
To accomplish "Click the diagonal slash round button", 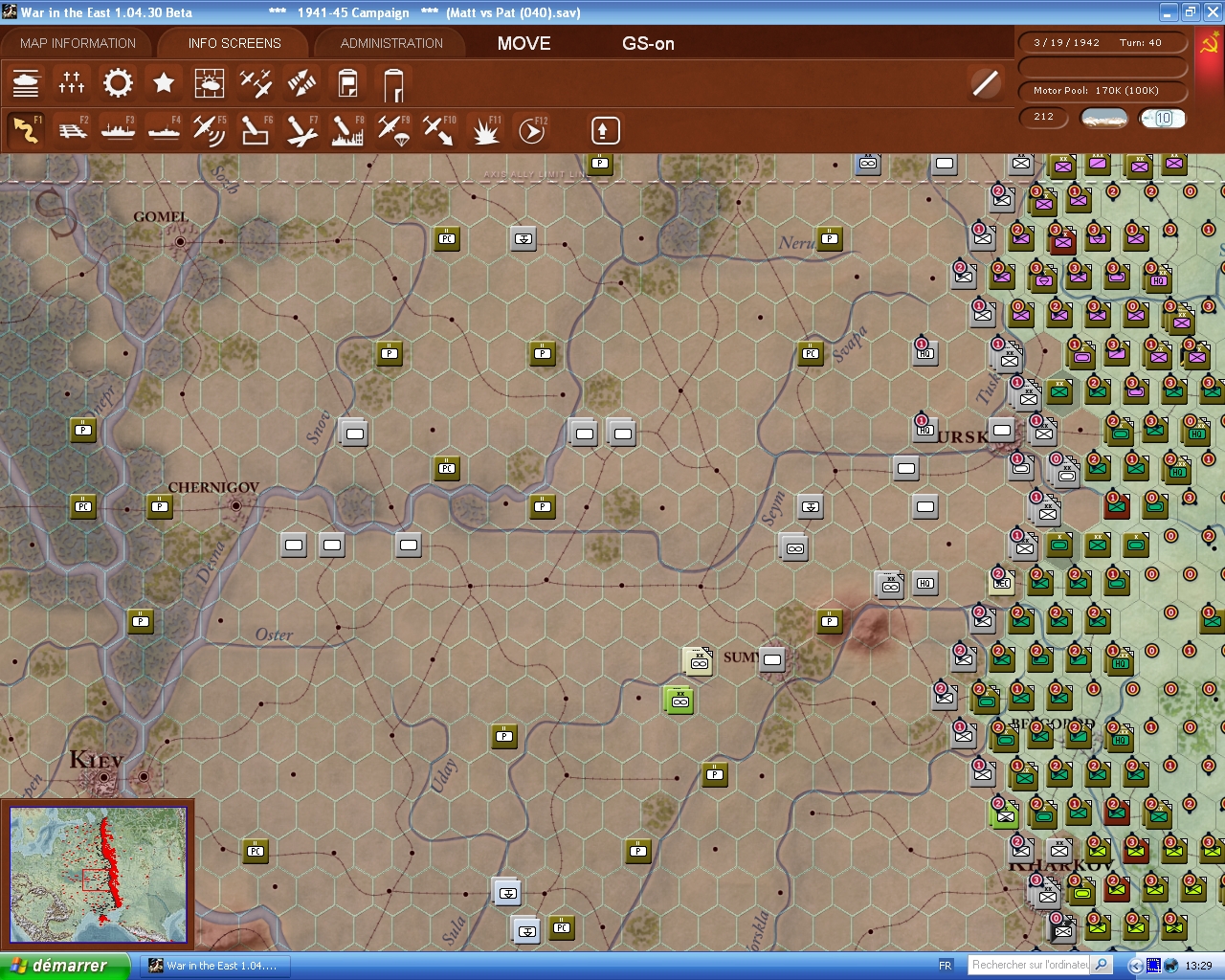I will click(985, 83).
